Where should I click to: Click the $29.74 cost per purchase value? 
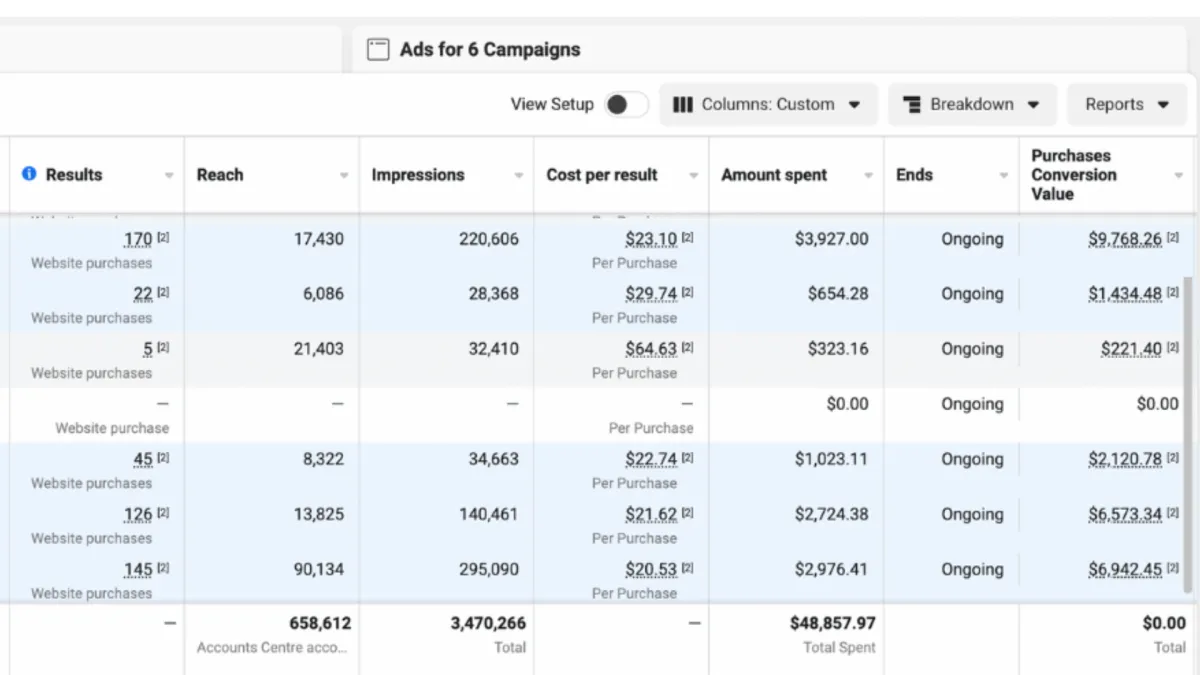(x=651, y=294)
